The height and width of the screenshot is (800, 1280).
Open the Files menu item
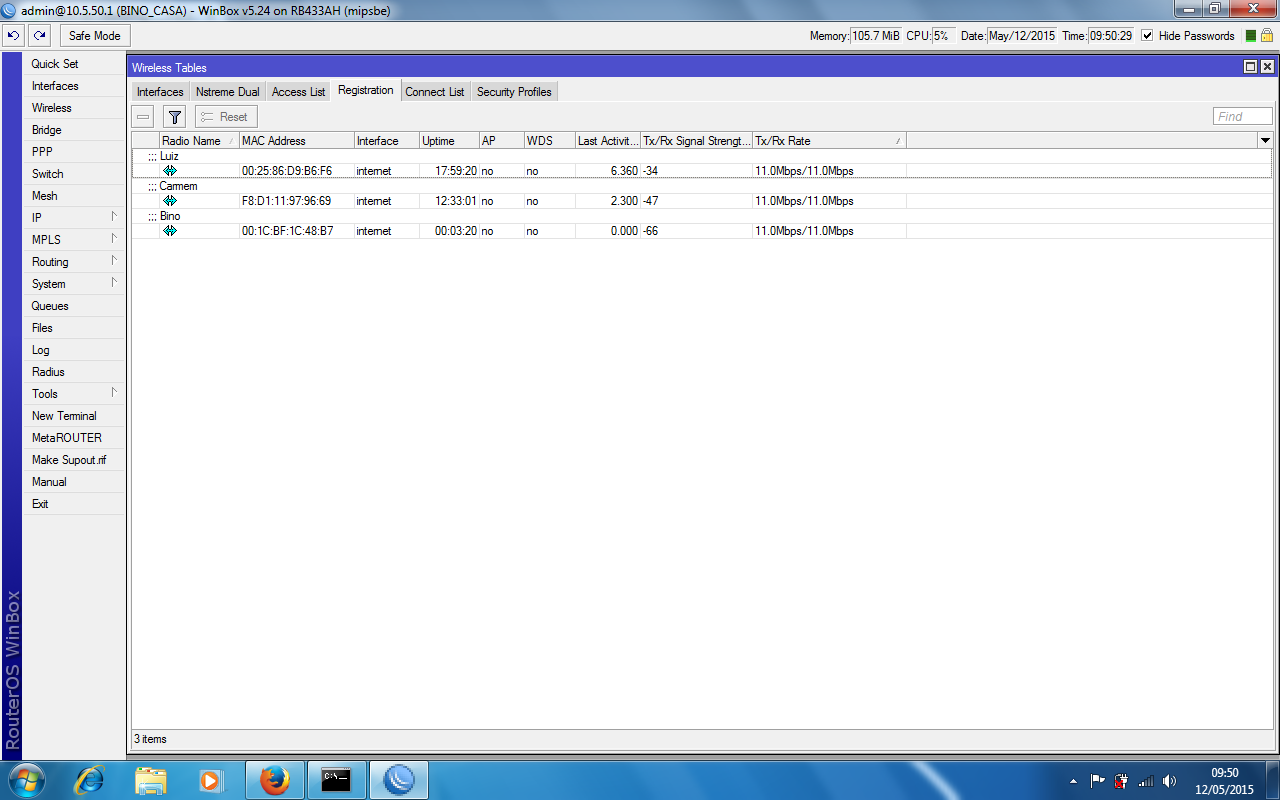[75, 328]
